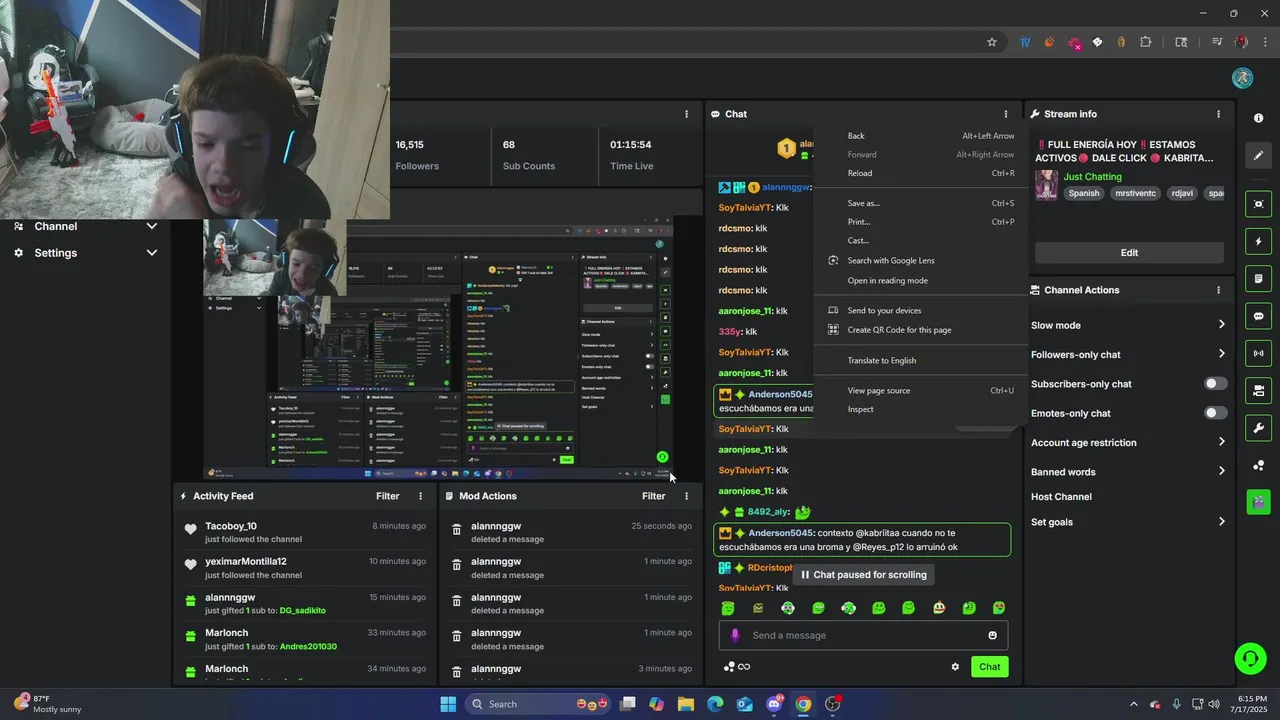Select Reload in context menu
The width and height of the screenshot is (1280, 720).
pyautogui.click(x=920, y=173)
